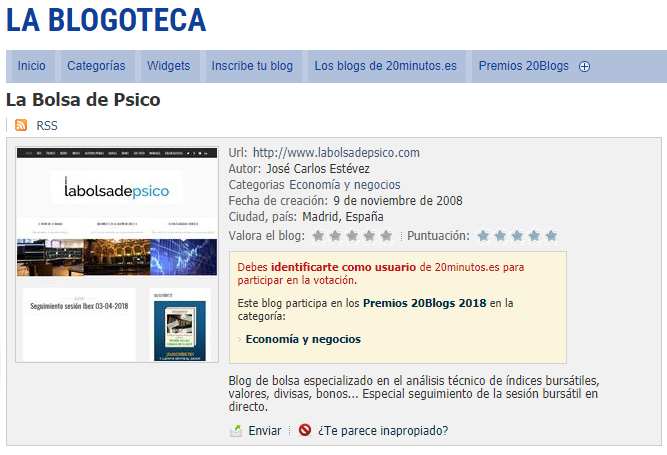Go to the Widgets section

(168, 66)
